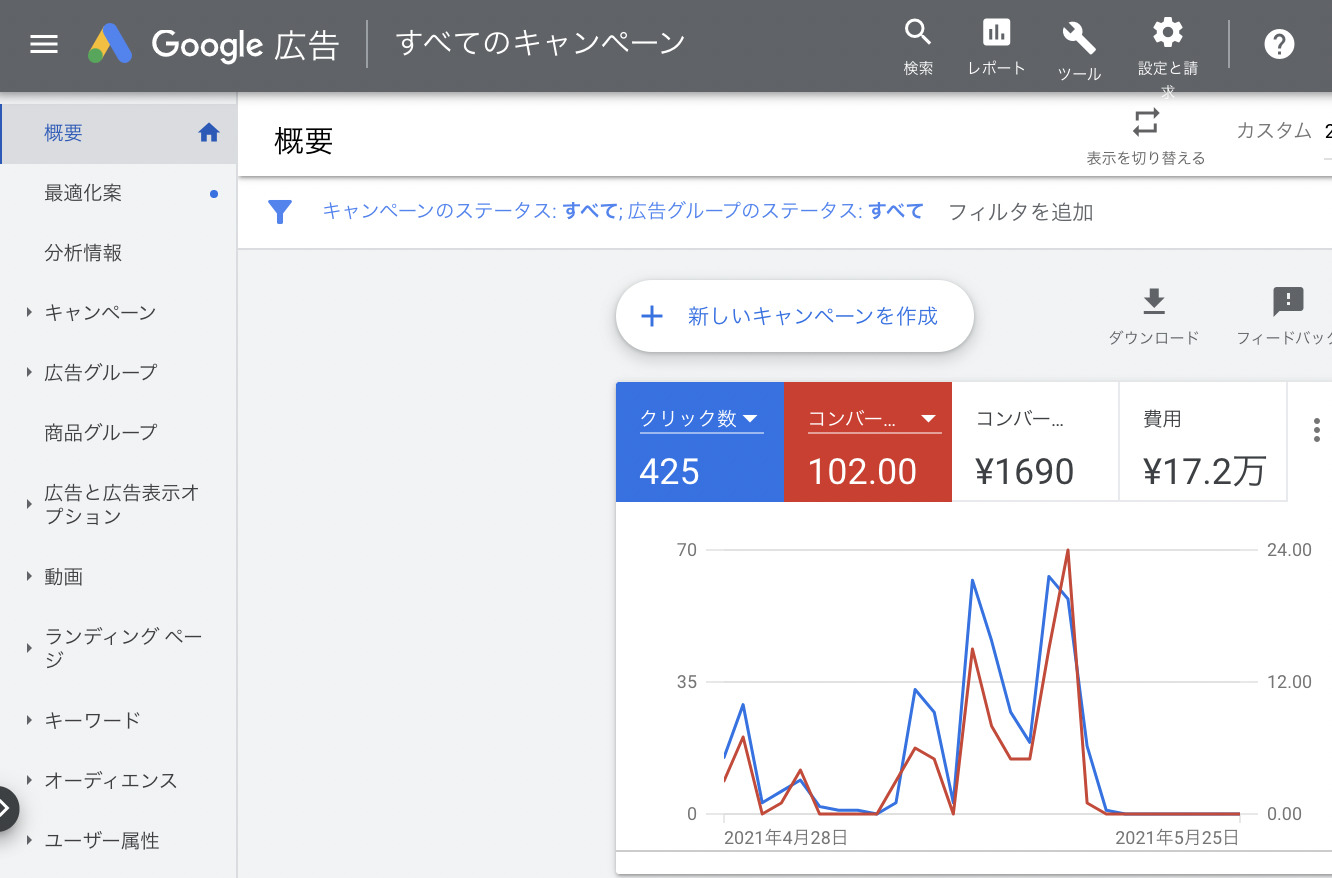Viewport: 1332px width, 878px height.
Task: Click the search (検索) magnifier icon
Action: click(917, 34)
